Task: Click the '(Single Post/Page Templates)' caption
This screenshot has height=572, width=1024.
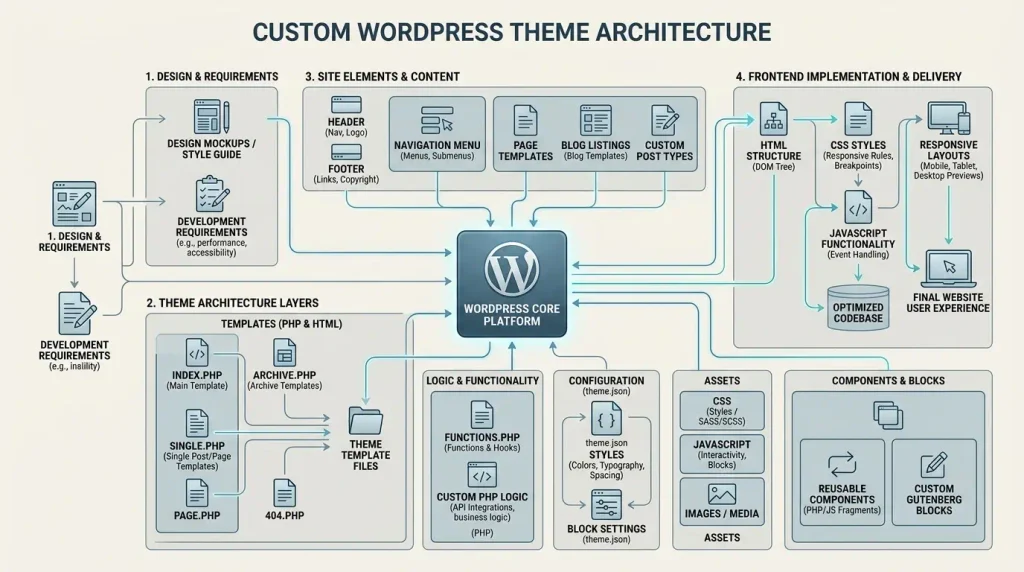Action: tap(197, 462)
